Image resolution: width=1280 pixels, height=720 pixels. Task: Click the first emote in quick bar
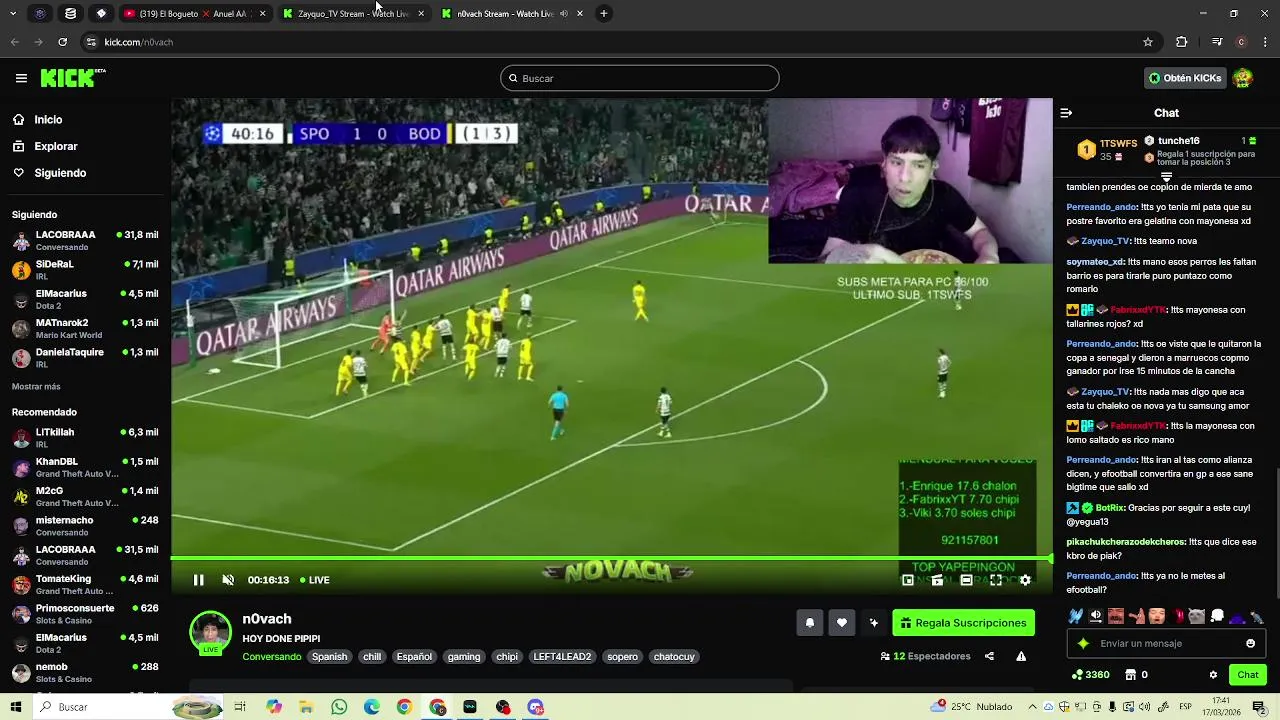coord(1075,616)
